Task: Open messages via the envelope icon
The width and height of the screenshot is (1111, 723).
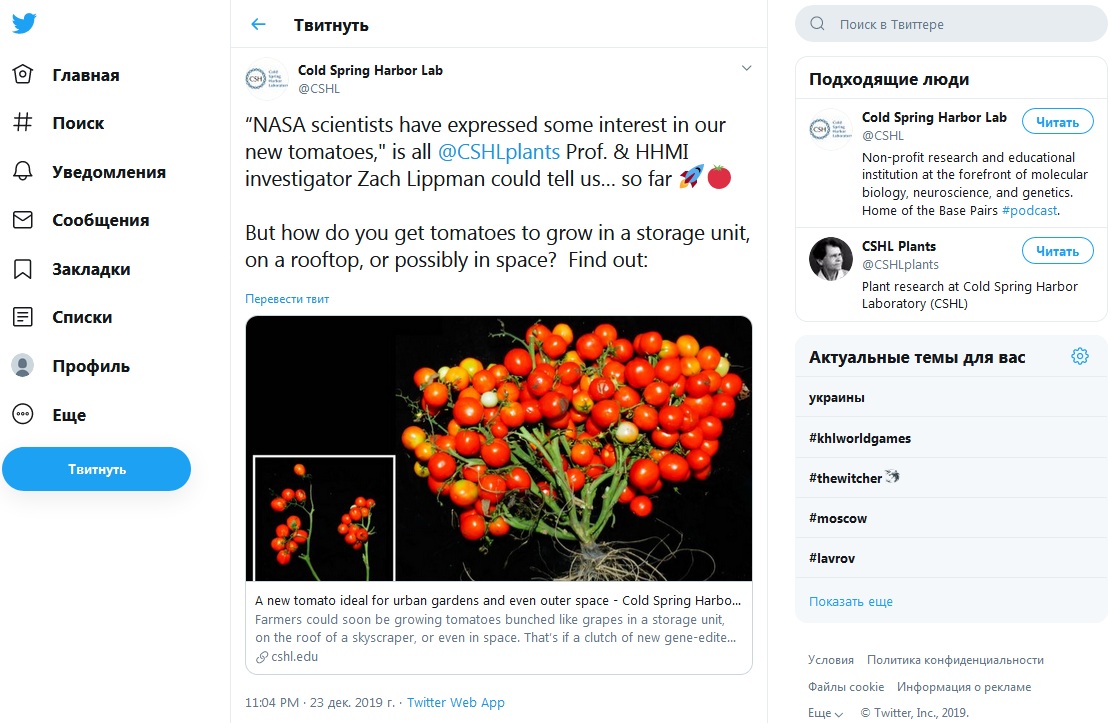Action: click(23, 220)
